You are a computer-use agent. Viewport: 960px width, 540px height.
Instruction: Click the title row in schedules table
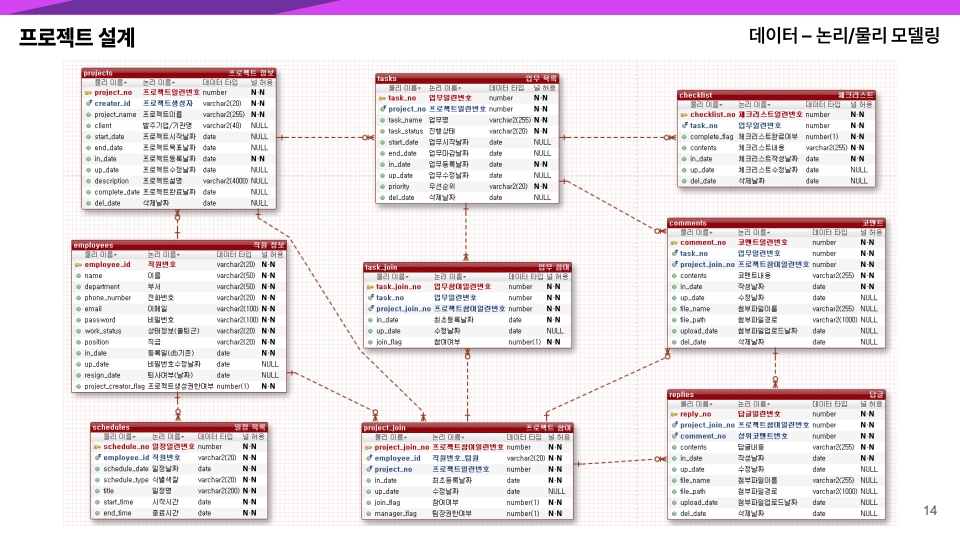click(x=179, y=490)
